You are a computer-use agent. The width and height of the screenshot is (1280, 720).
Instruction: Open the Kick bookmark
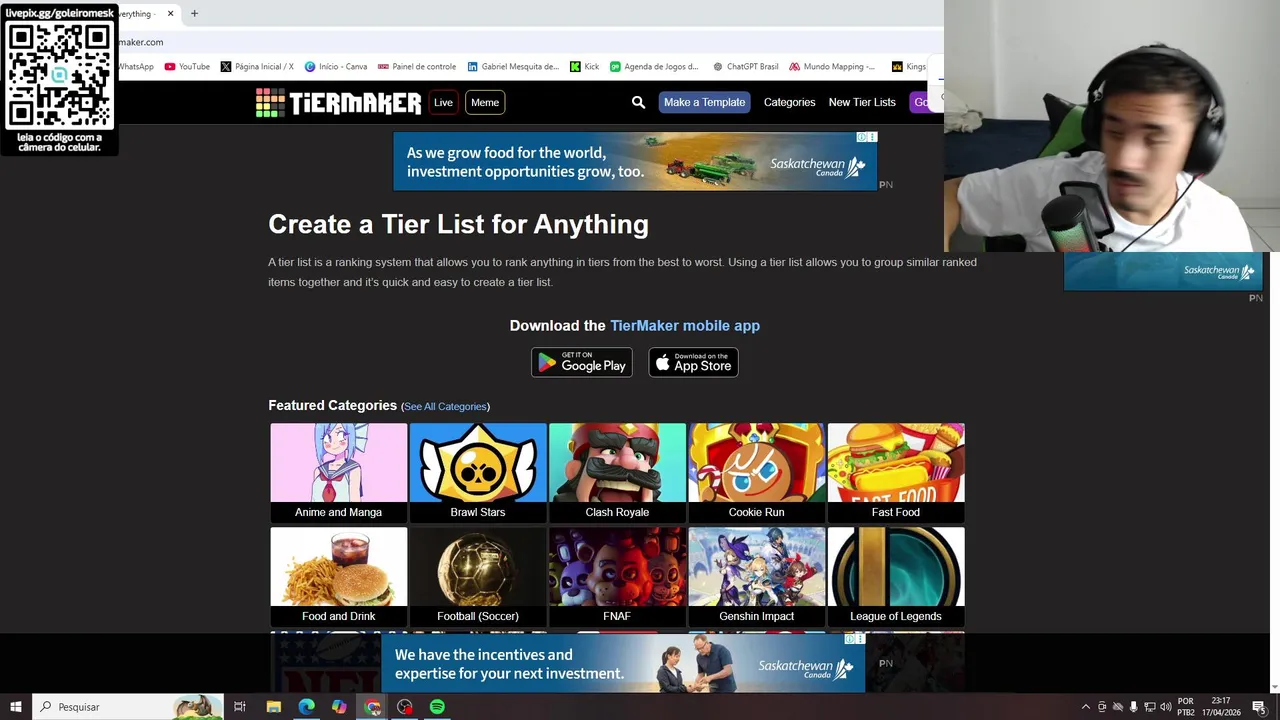pos(585,67)
